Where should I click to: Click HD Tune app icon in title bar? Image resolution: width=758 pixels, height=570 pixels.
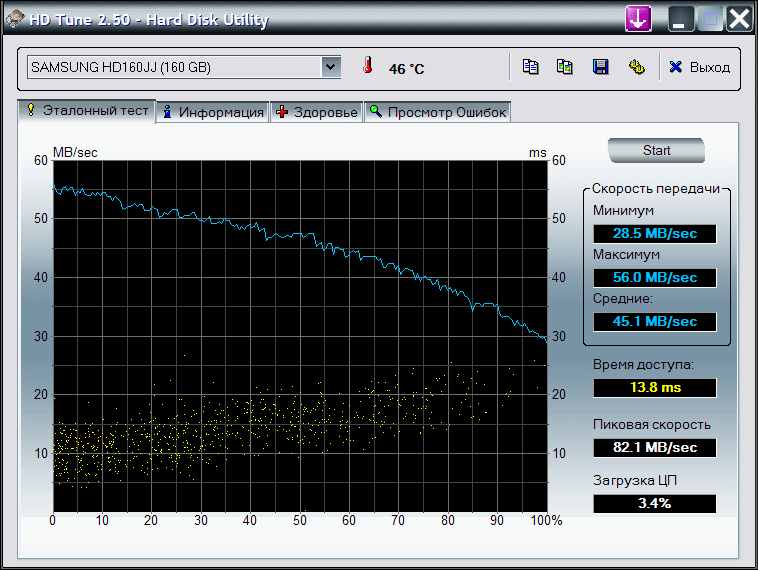coord(15,19)
